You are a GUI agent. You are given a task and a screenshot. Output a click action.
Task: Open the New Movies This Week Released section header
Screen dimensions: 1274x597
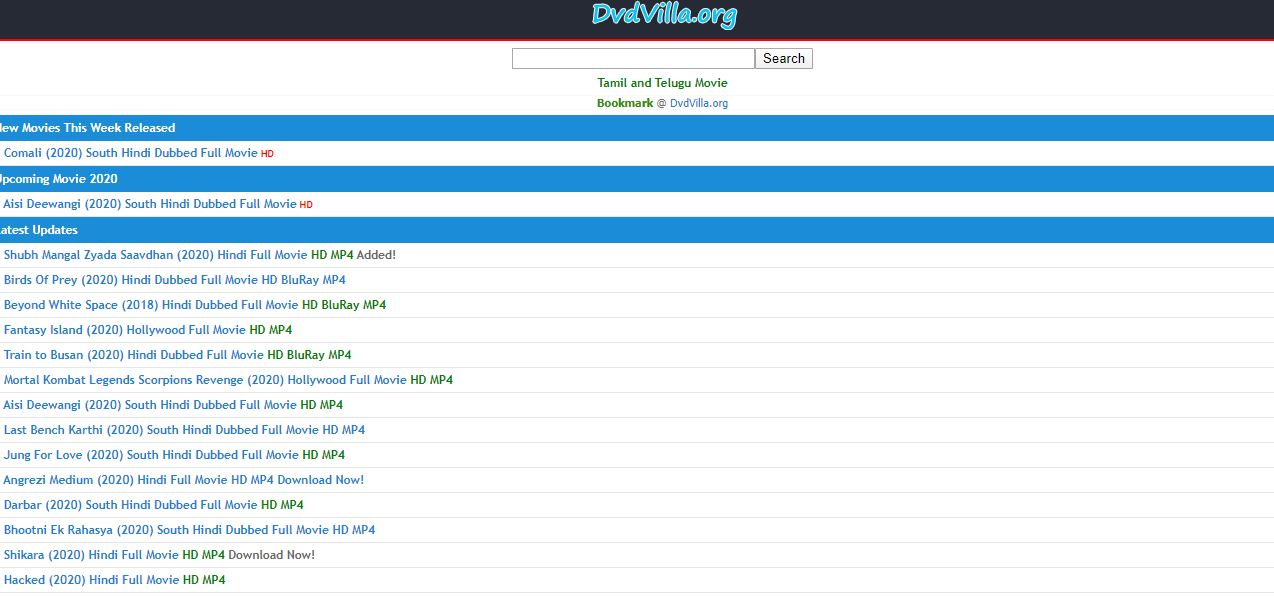637,128
